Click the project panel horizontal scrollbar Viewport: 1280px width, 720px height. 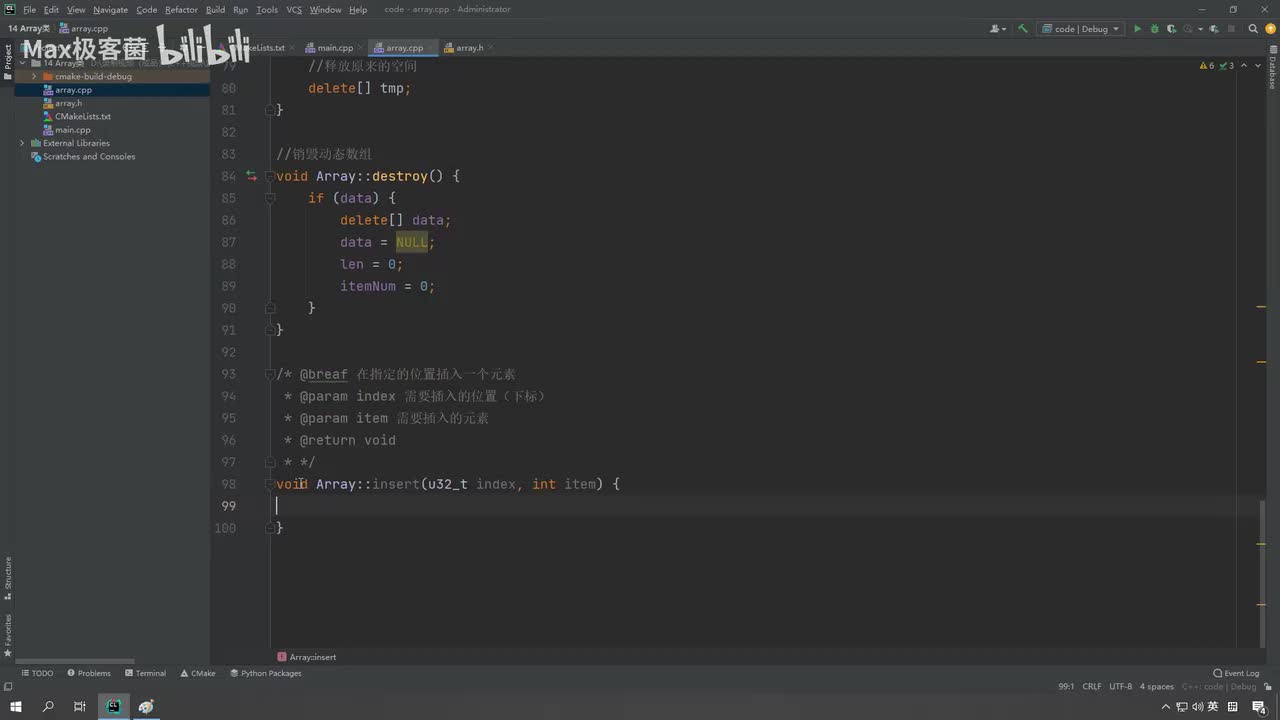point(74,661)
